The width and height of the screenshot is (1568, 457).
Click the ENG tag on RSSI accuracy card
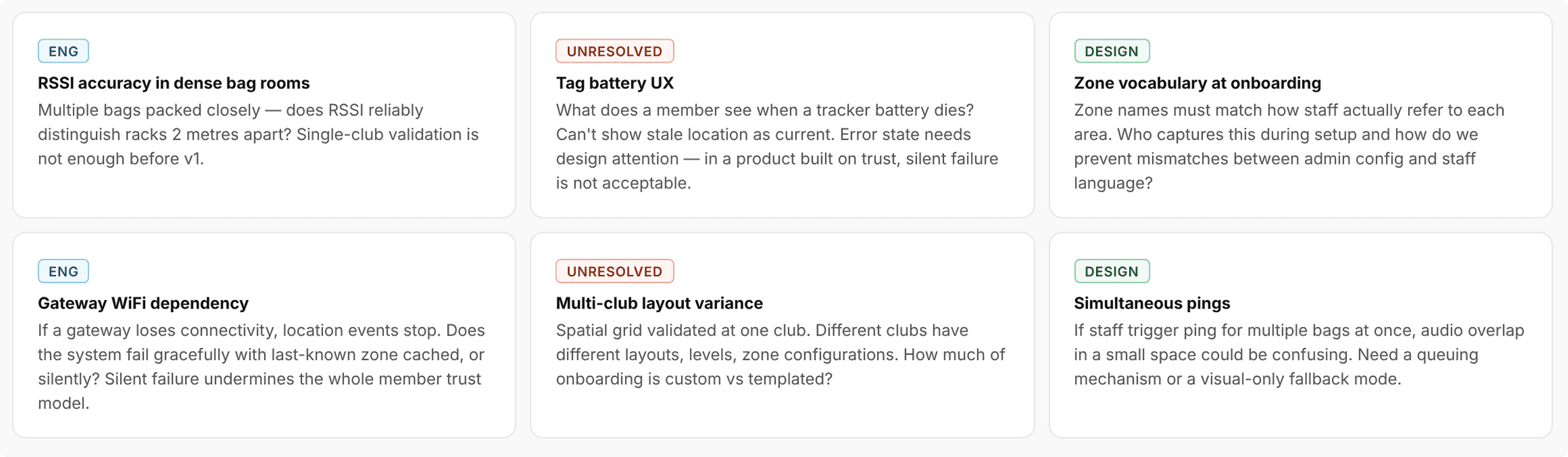pyautogui.click(x=63, y=51)
